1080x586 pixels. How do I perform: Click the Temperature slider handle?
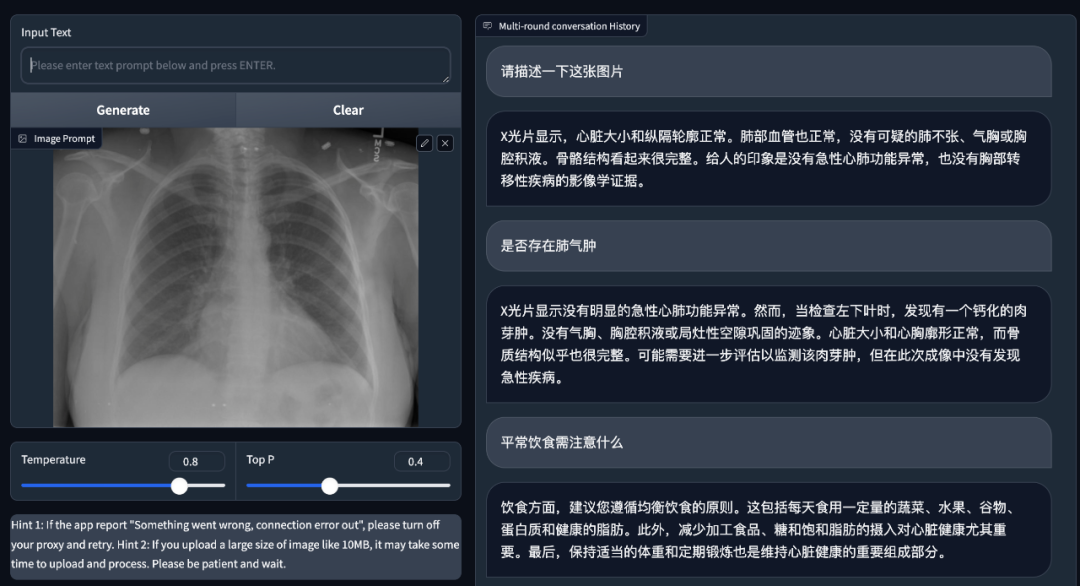point(179,485)
